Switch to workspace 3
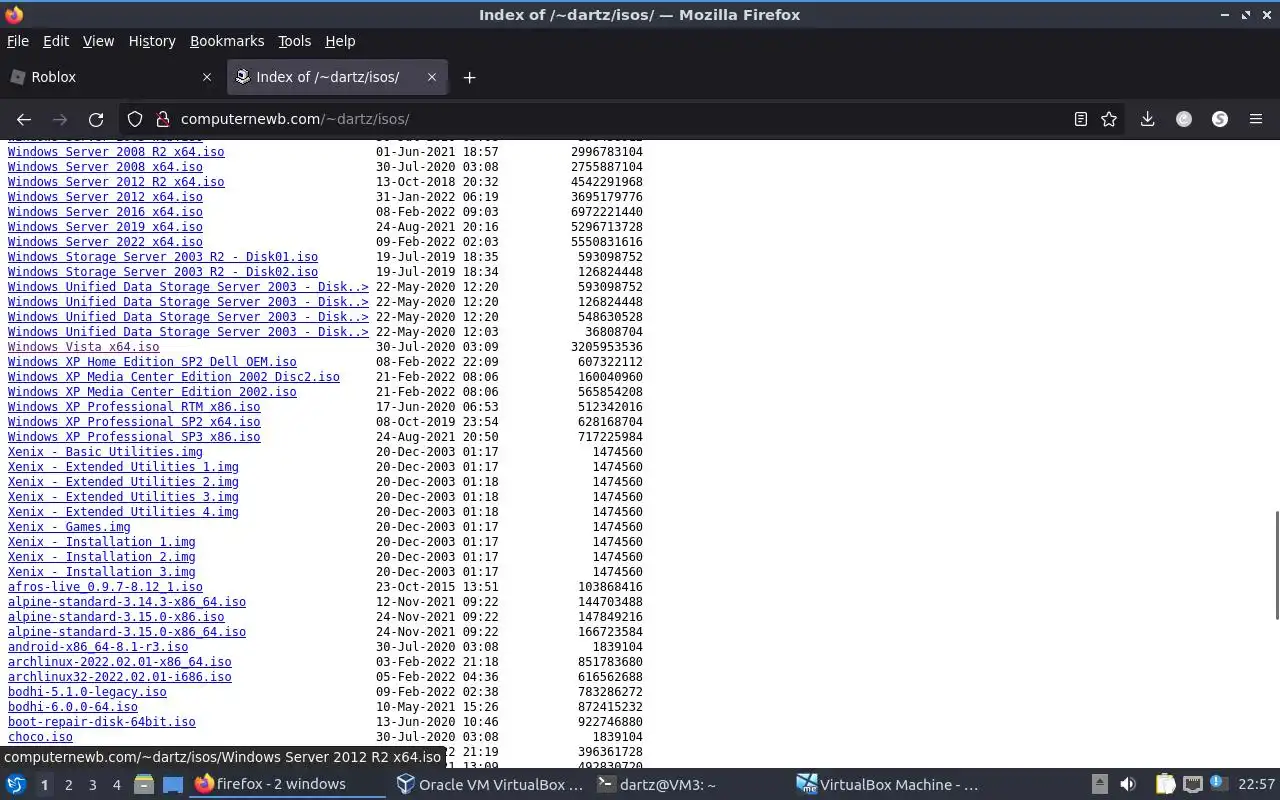Image resolution: width=1280 pixels, height=800 pixels. pyautogui.click(x=92, y=785)
